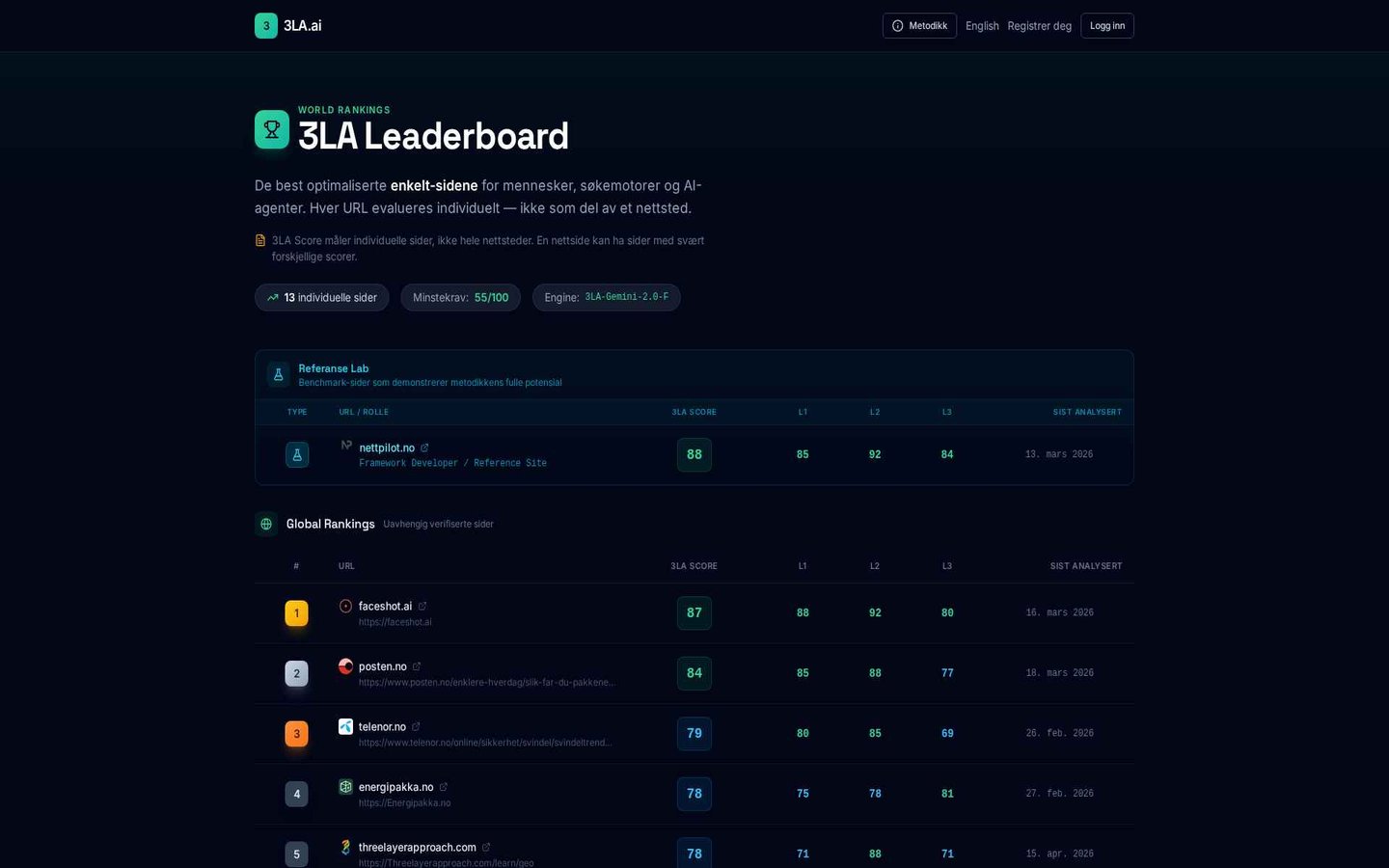This screenshot has width=1389, height=868.
Task: Open external link icon next to faceshot.ai
Action: point(422,606)
